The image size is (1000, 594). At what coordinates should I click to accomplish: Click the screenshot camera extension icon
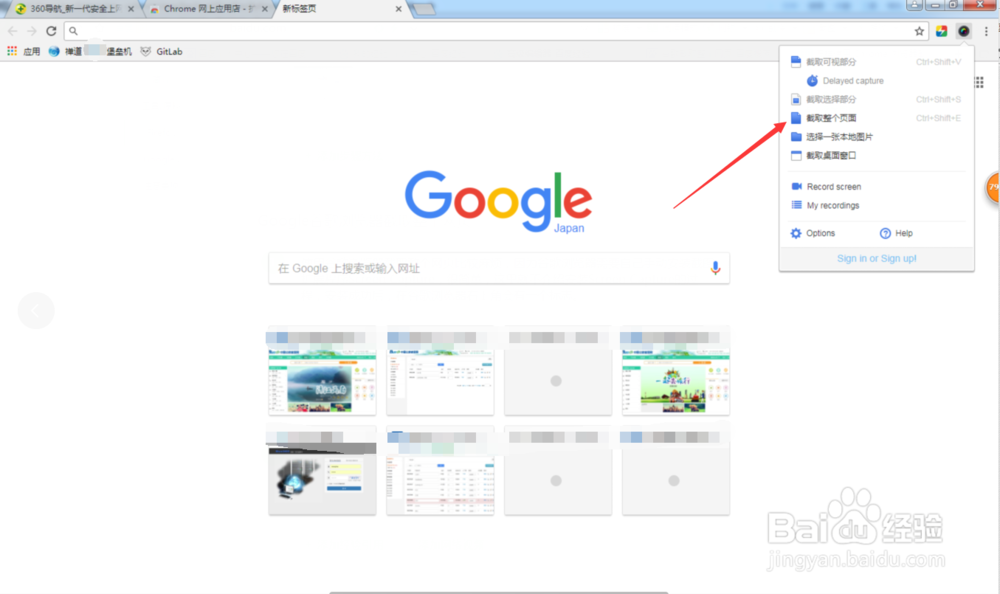point(964,31)
